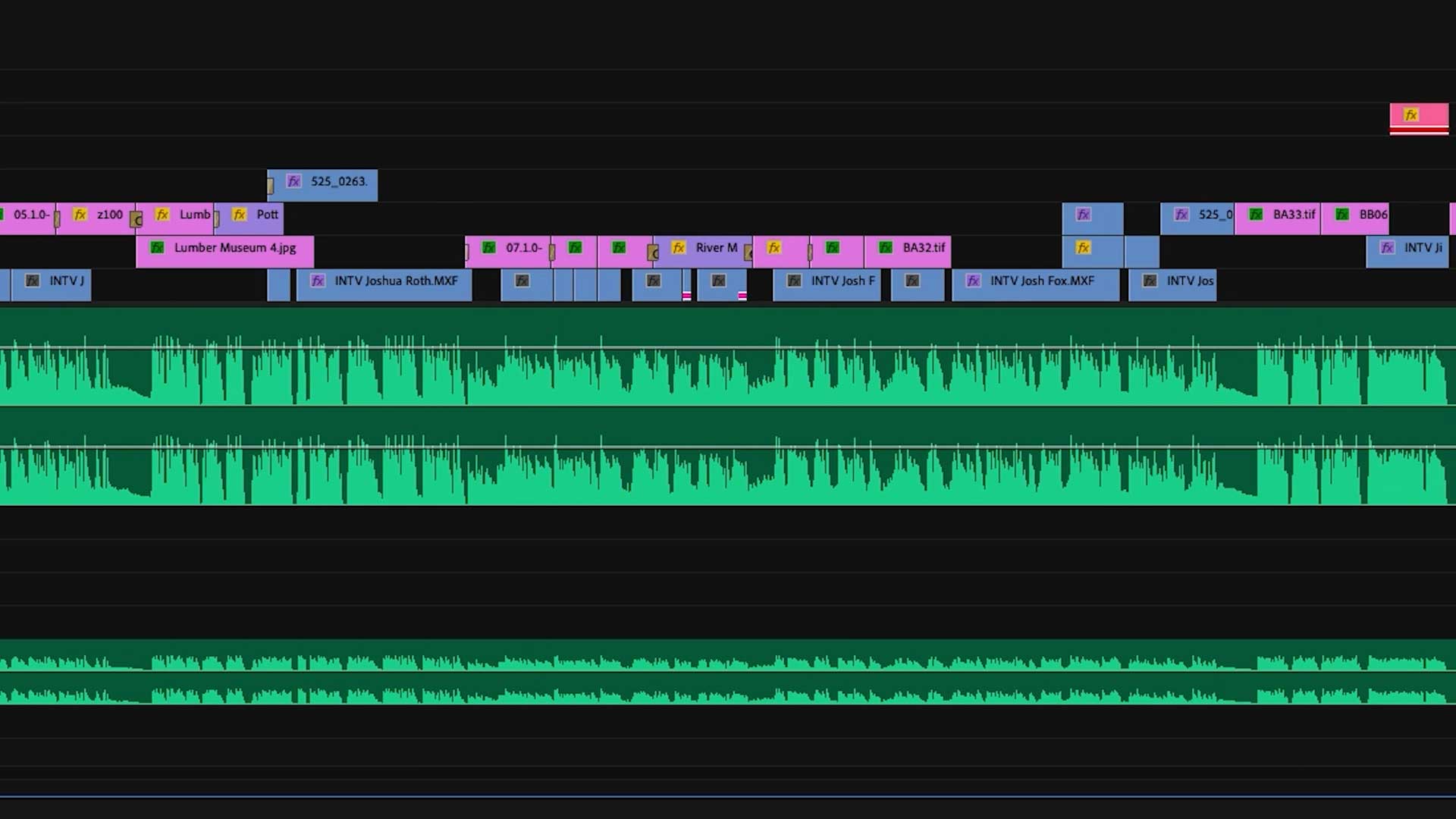This screenshot has height=819, width=1456.
Task: Click the purple fx badge on the unlabeled blue clip
Action: coord(1084,215)
